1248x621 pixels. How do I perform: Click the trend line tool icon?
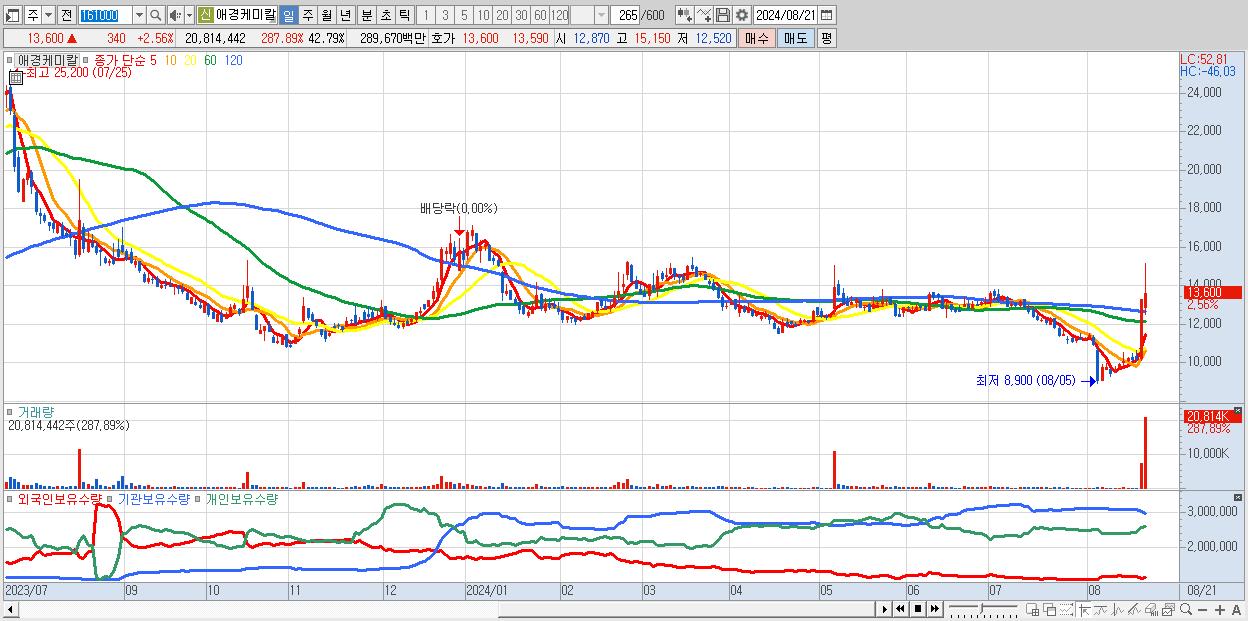pyautogui.click(x=1102, y=609)
